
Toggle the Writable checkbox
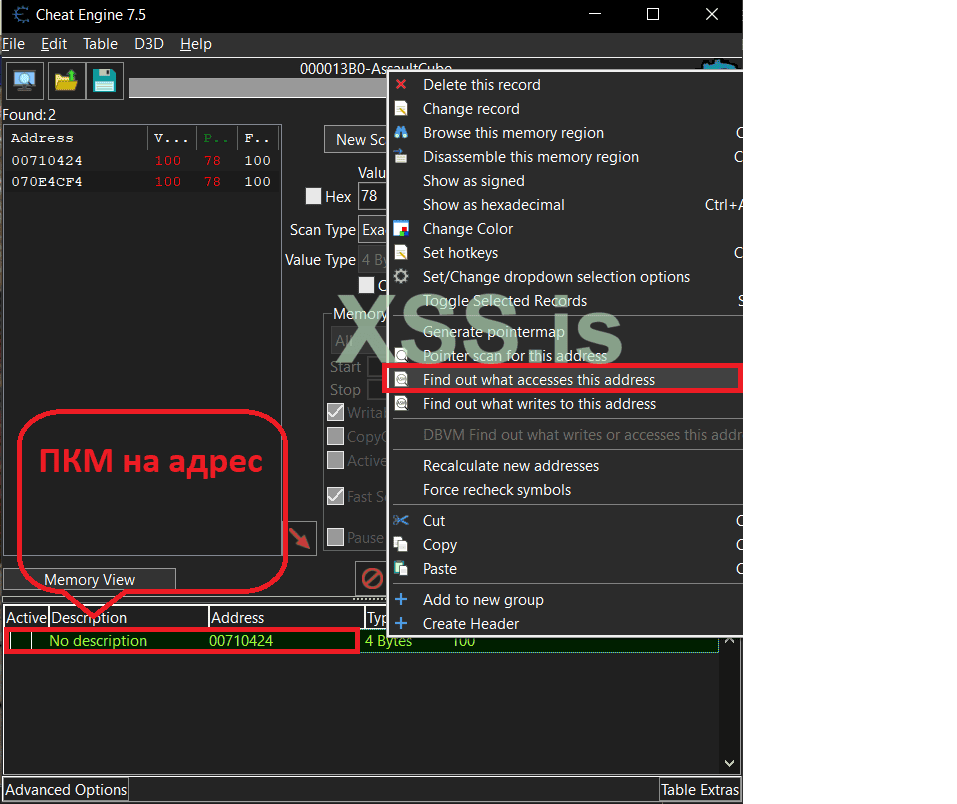pyautogui.click(x=335, y=412)
